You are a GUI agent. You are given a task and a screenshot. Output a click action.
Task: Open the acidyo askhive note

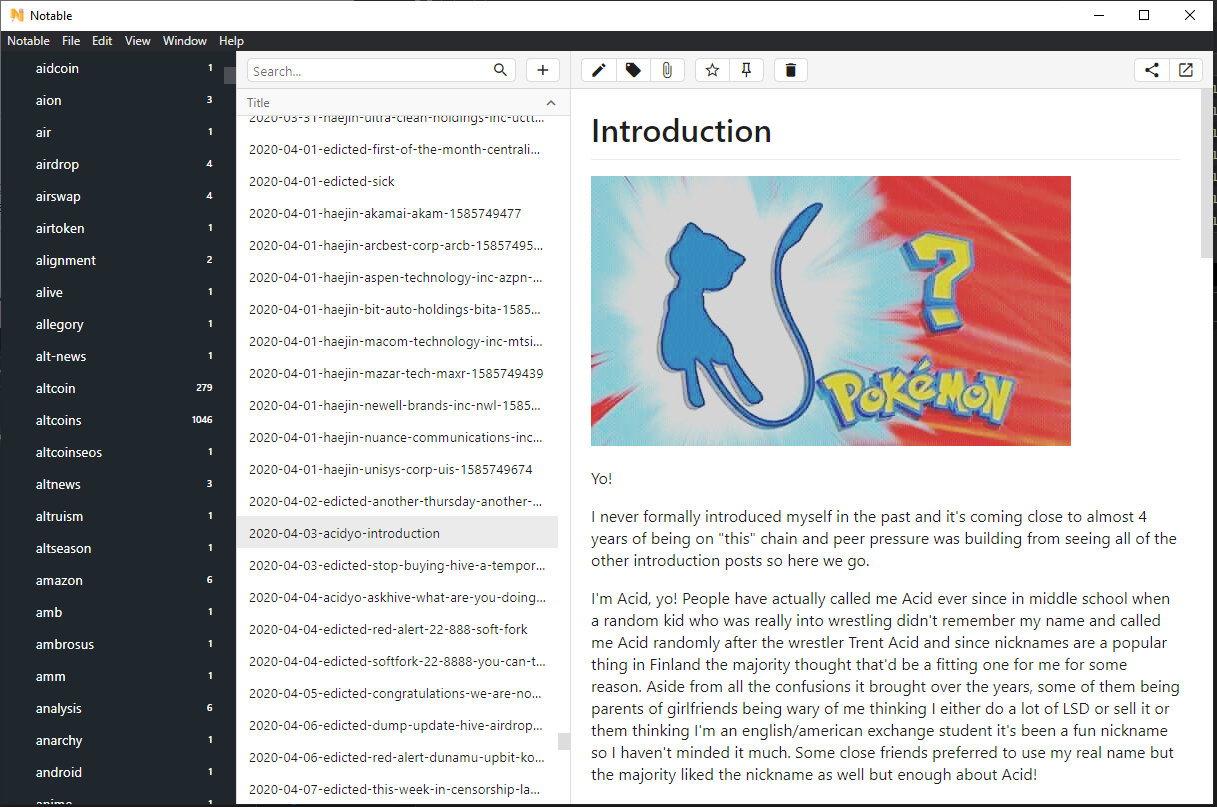point(397,598)
